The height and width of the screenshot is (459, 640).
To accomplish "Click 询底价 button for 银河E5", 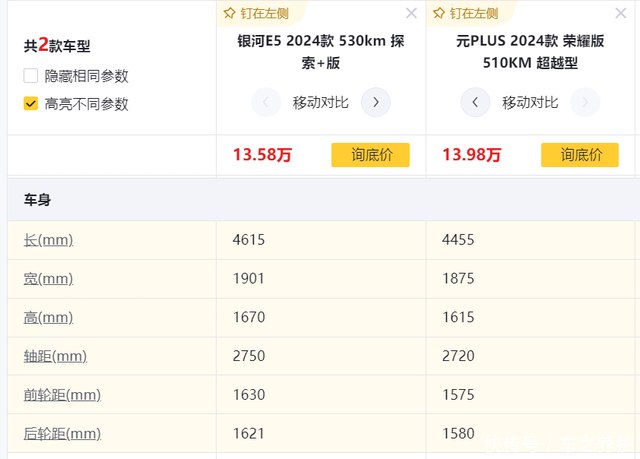I will [x=370, y=155].
